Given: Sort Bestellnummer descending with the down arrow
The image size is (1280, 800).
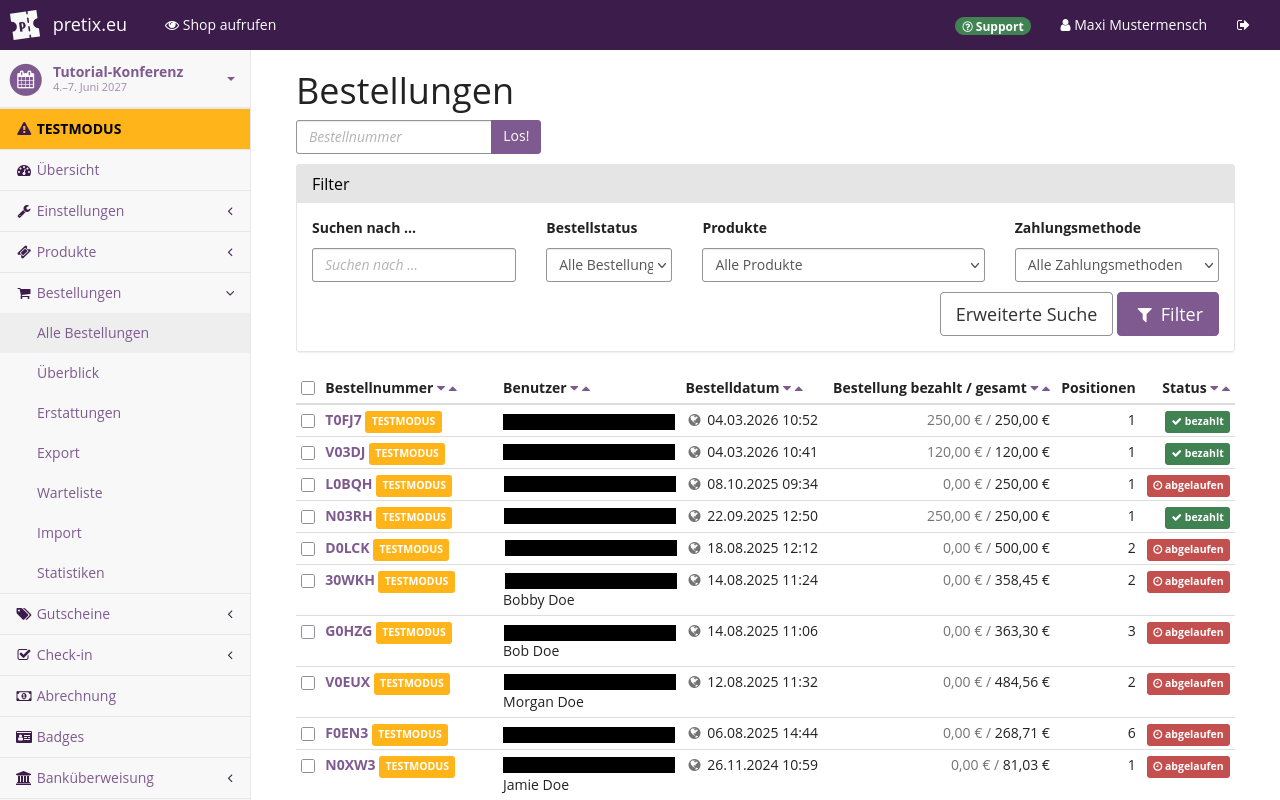Looking at the screenshot, I should tap(441, 389).
